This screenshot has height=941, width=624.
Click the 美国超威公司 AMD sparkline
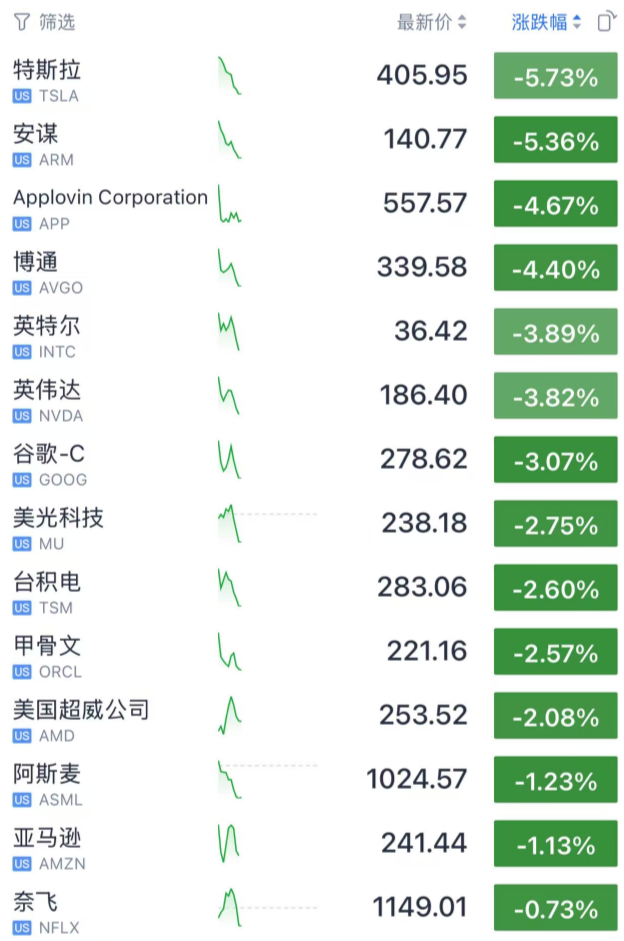point(231,716)
